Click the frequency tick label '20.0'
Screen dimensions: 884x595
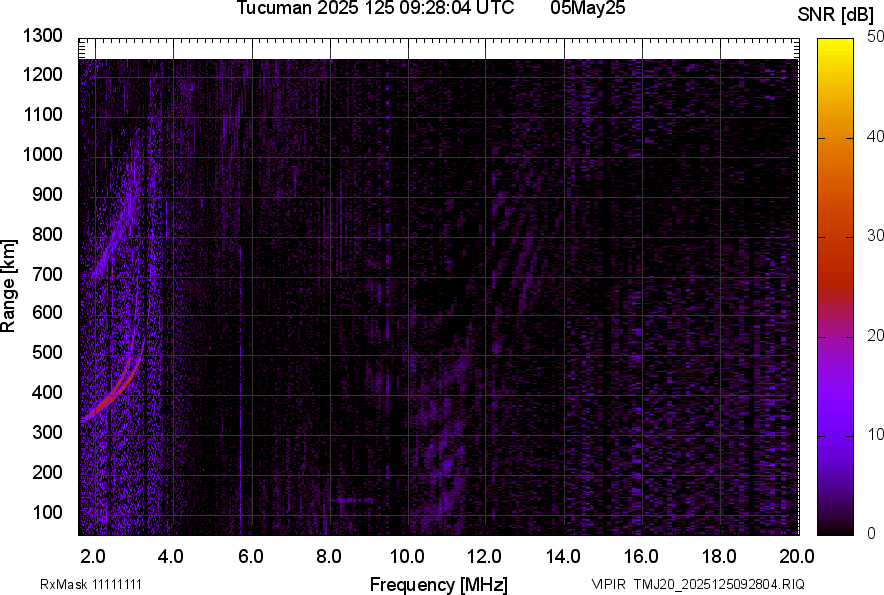797,557
